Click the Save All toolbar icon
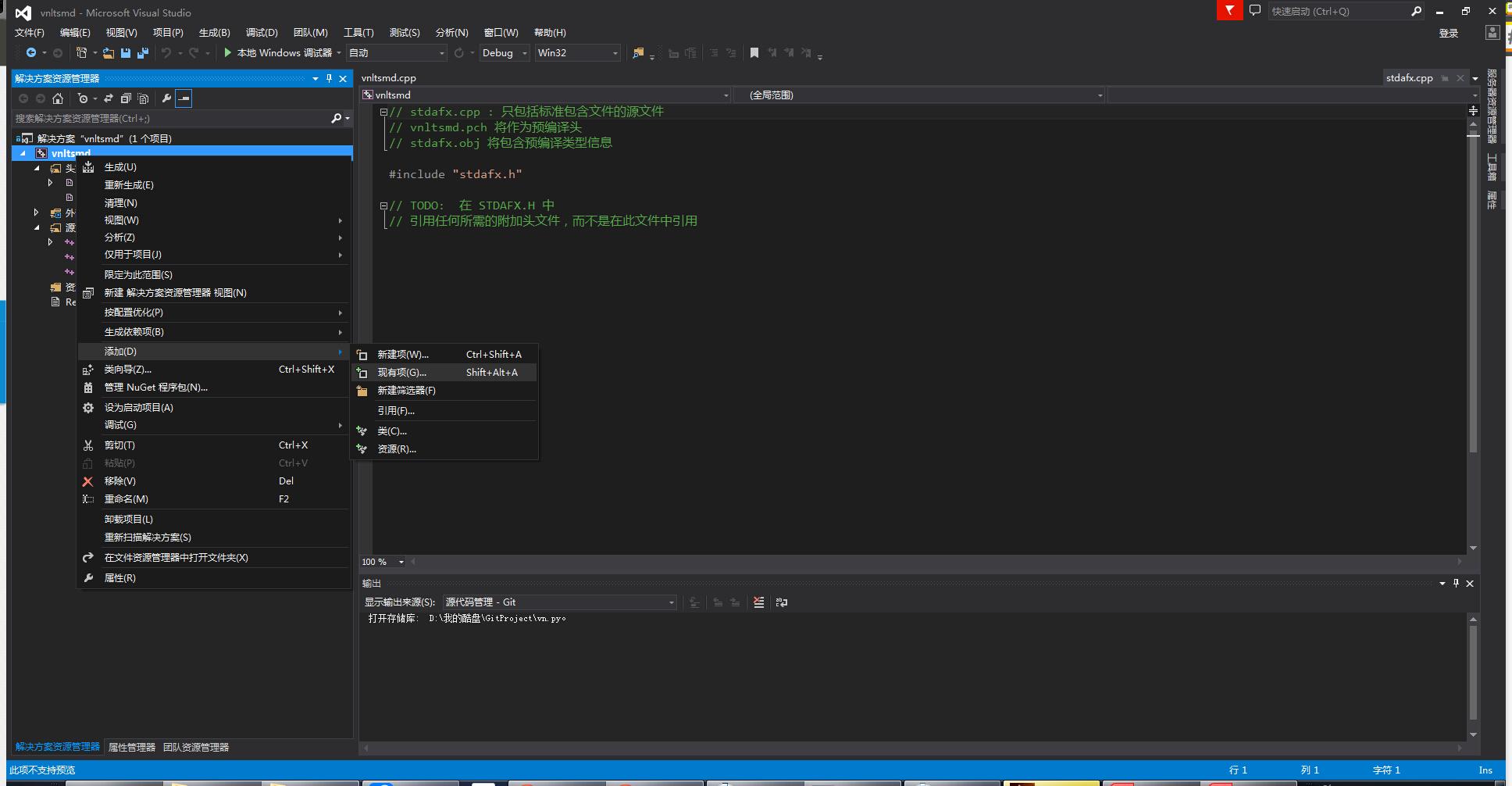The image size is (1512, 786). tap(142, 53)
